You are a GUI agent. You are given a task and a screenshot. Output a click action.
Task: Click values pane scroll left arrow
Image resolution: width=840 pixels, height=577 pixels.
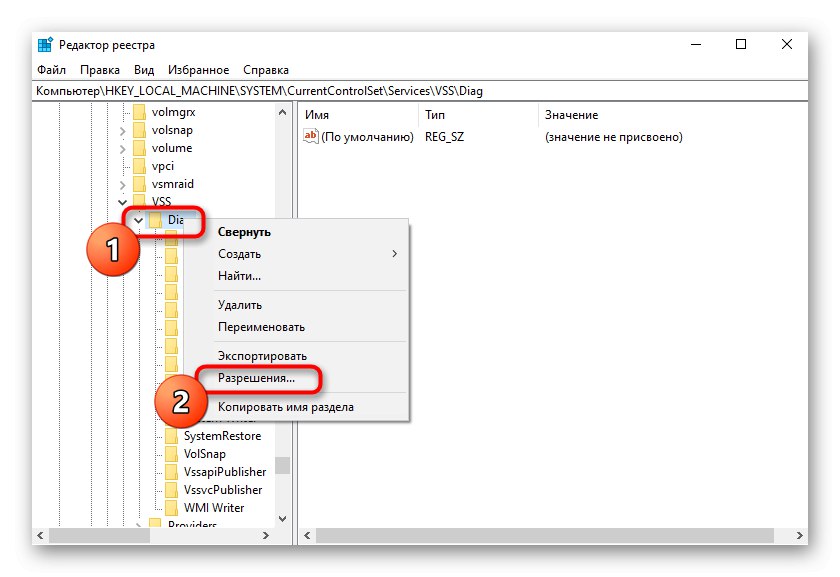tap(307, 535)
